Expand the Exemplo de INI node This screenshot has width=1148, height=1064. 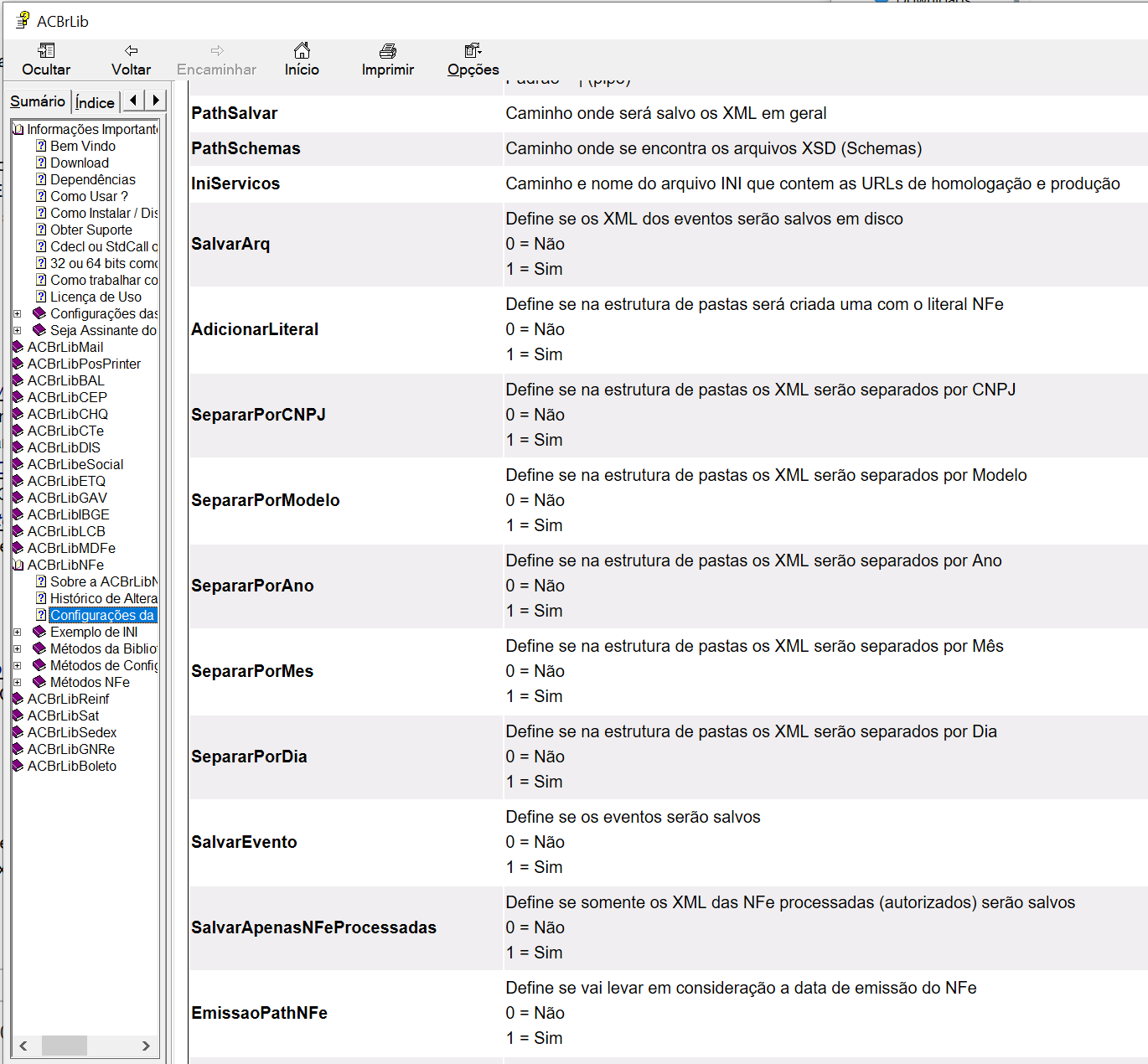point(18,632)
